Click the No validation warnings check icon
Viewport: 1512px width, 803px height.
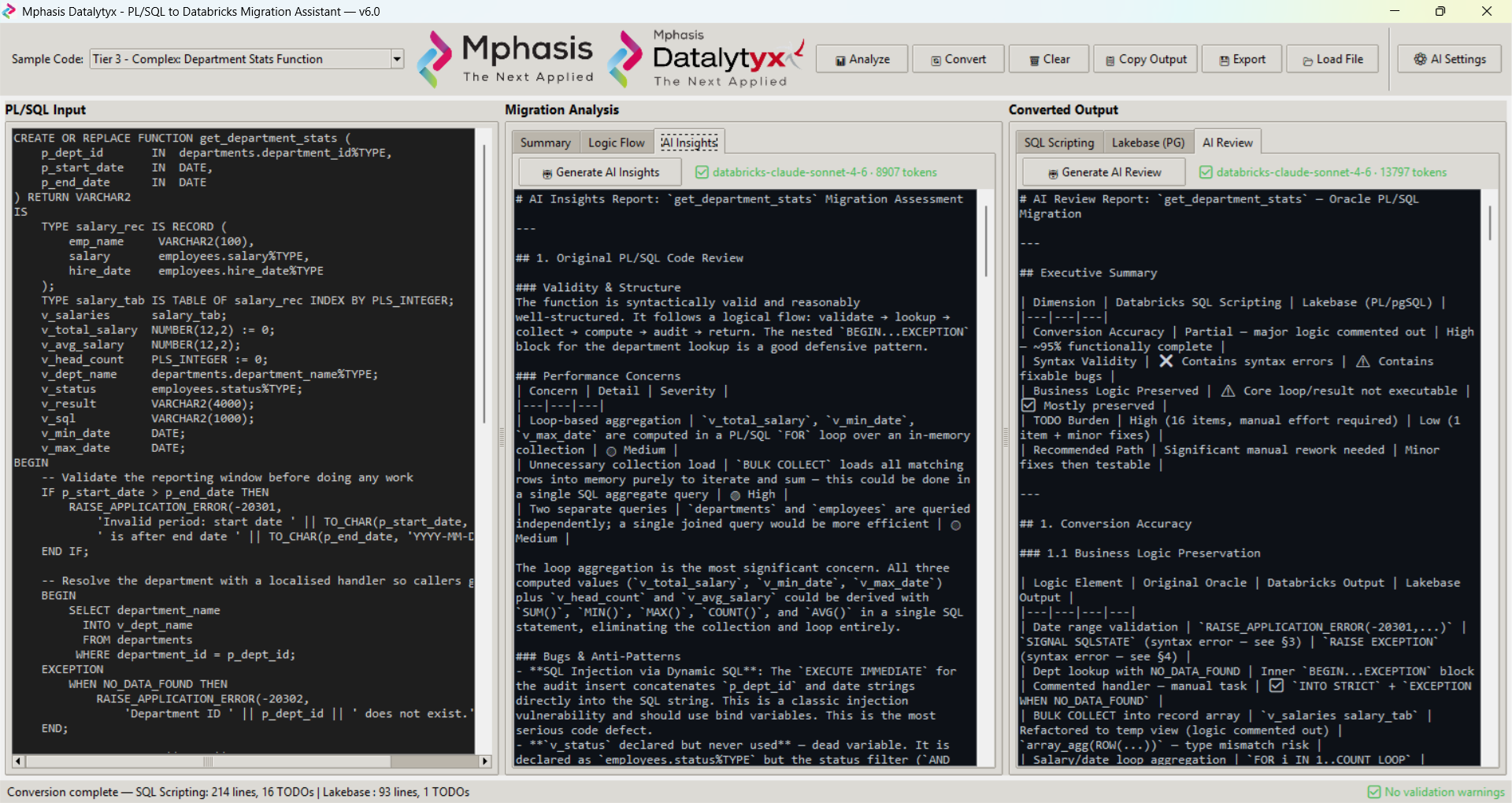1374,792
